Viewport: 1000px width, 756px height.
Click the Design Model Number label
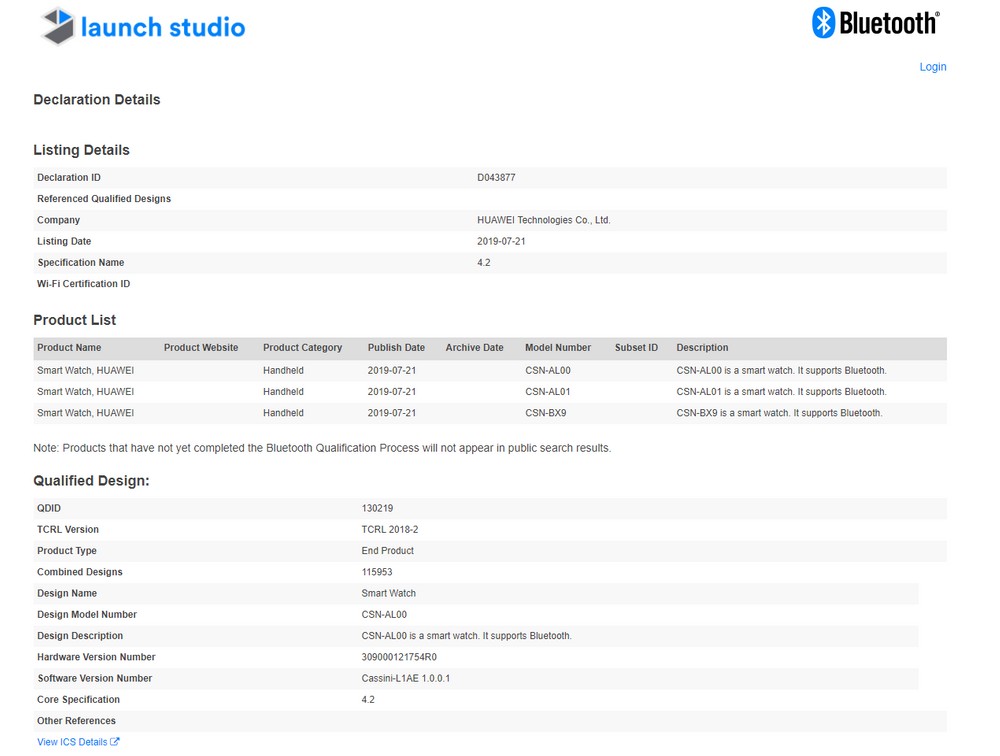[87, 614]
